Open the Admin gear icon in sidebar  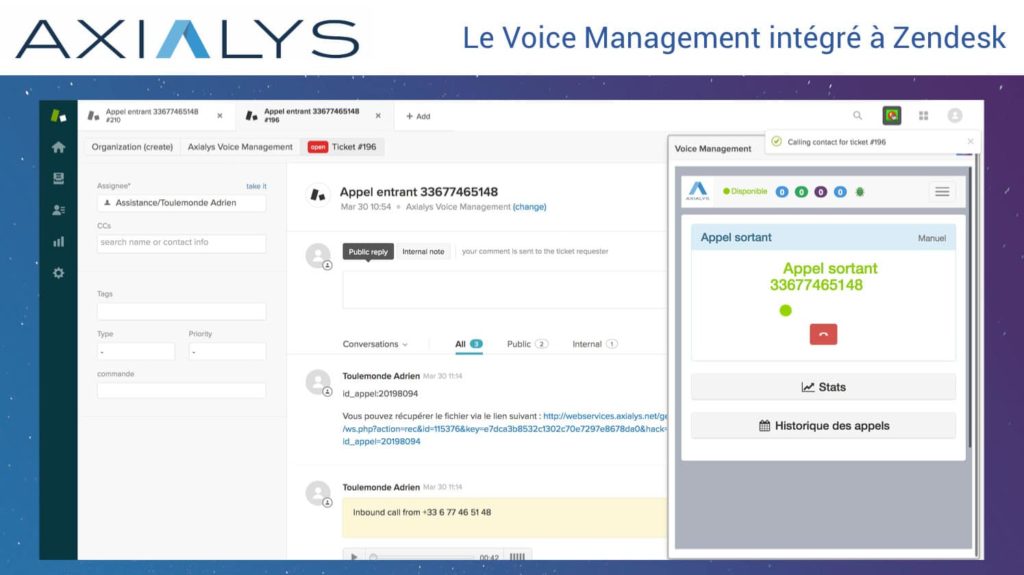pyautogui.click(x=58, y=272)
